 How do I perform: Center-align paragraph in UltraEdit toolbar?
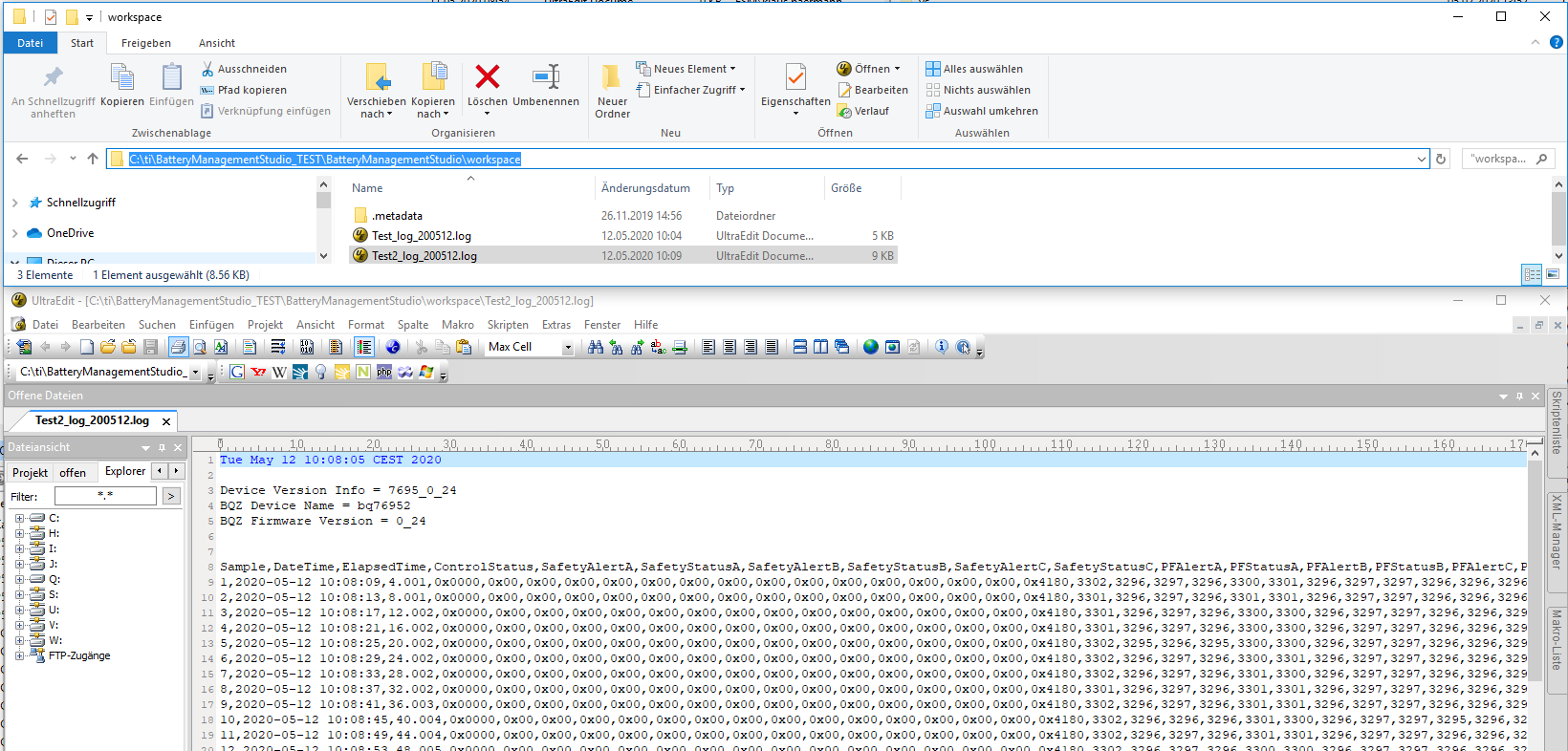pyautogui.click(x=730, y=347)
